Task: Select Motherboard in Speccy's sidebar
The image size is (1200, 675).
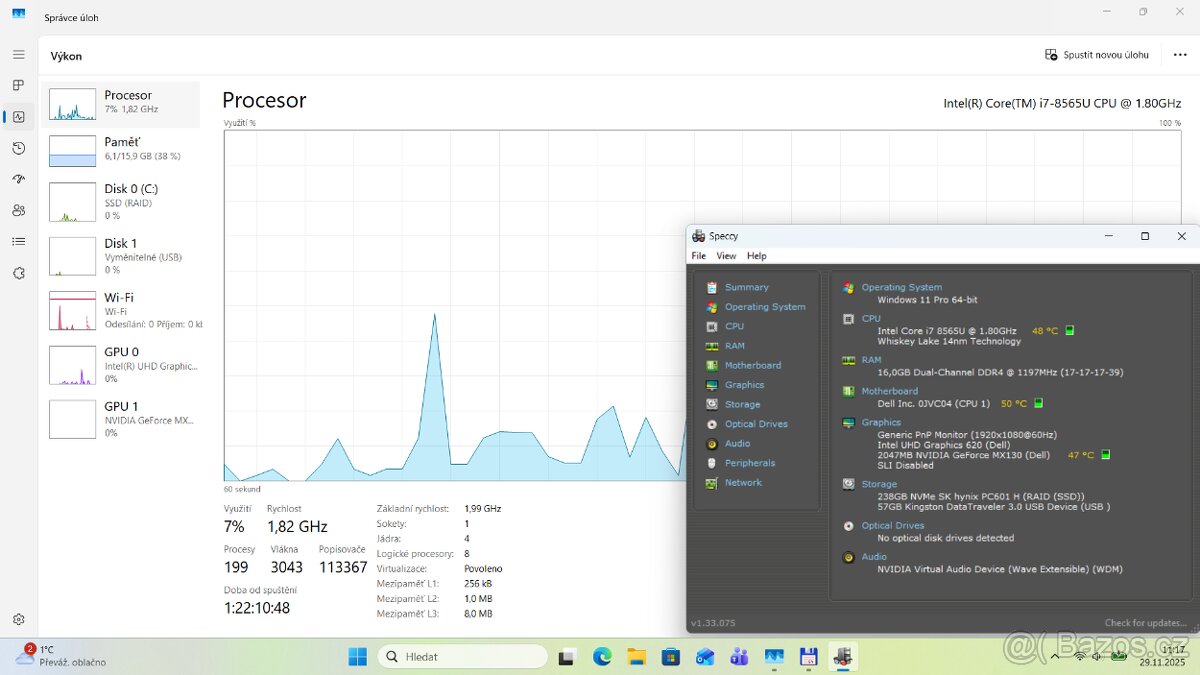Action: pos(752,366)
